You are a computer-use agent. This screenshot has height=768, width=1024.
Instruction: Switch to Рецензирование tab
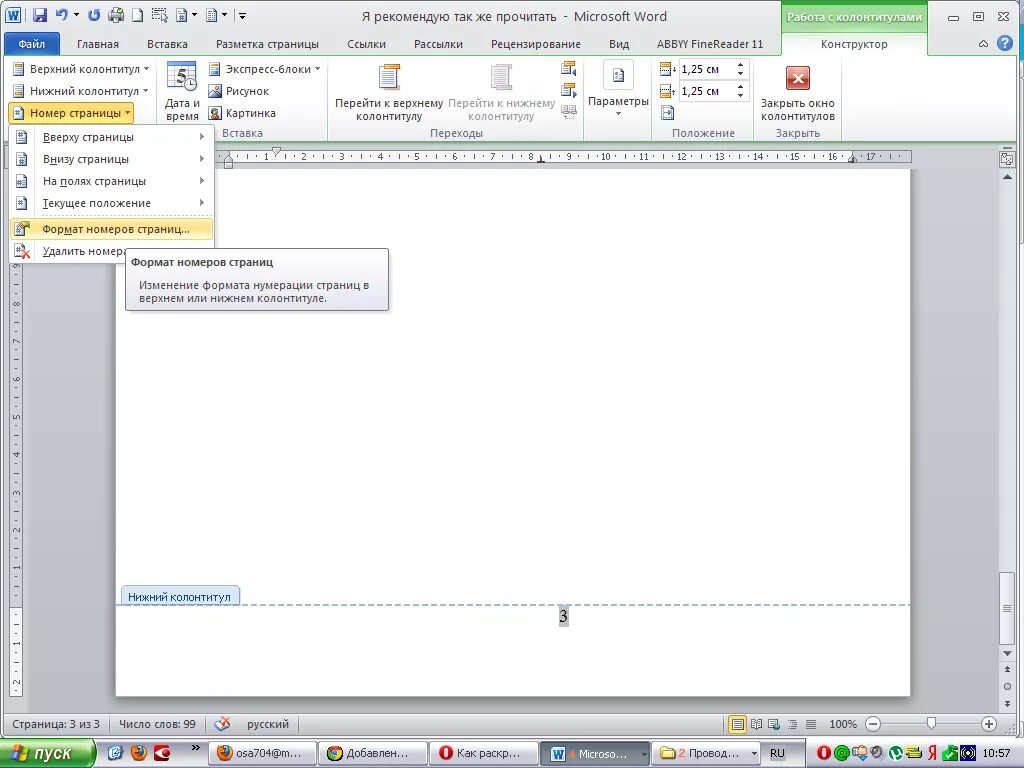536,44
